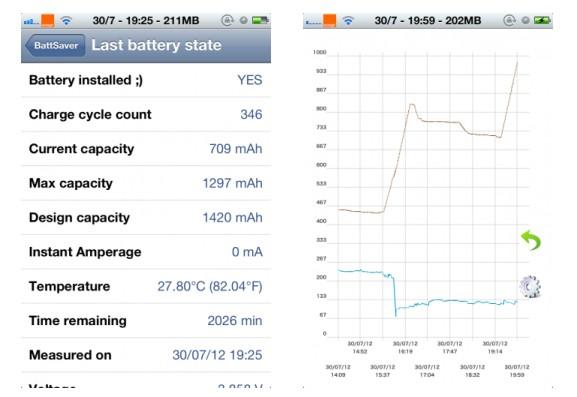Tap the Wi-Fi icon in right status bar
The height and width of the screenshot is (397, 577).
click(348, 21)
